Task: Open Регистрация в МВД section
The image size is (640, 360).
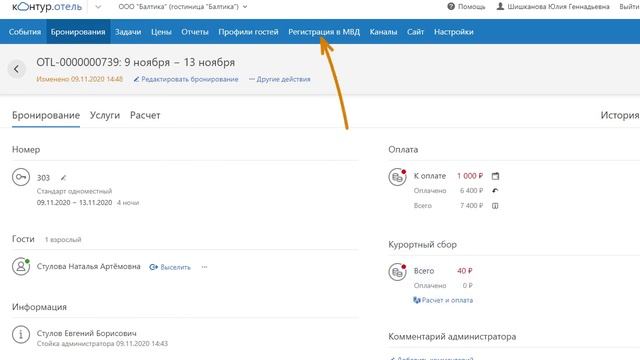Action: (x=324, y=32)
